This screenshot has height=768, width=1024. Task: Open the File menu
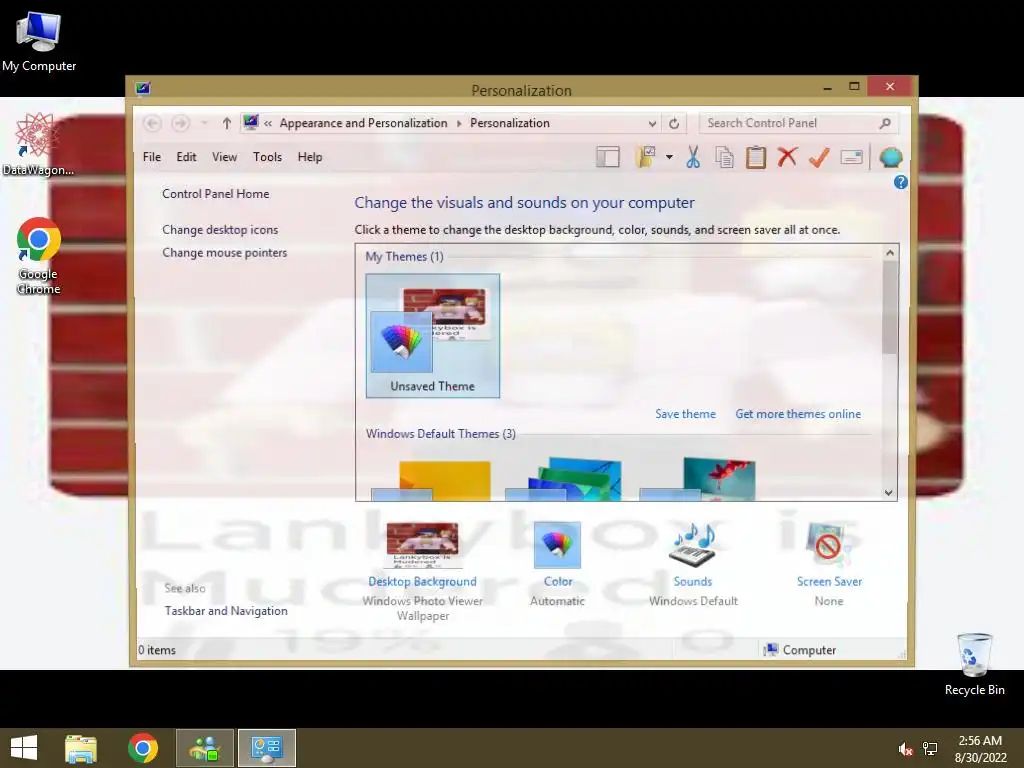(152, 157)
